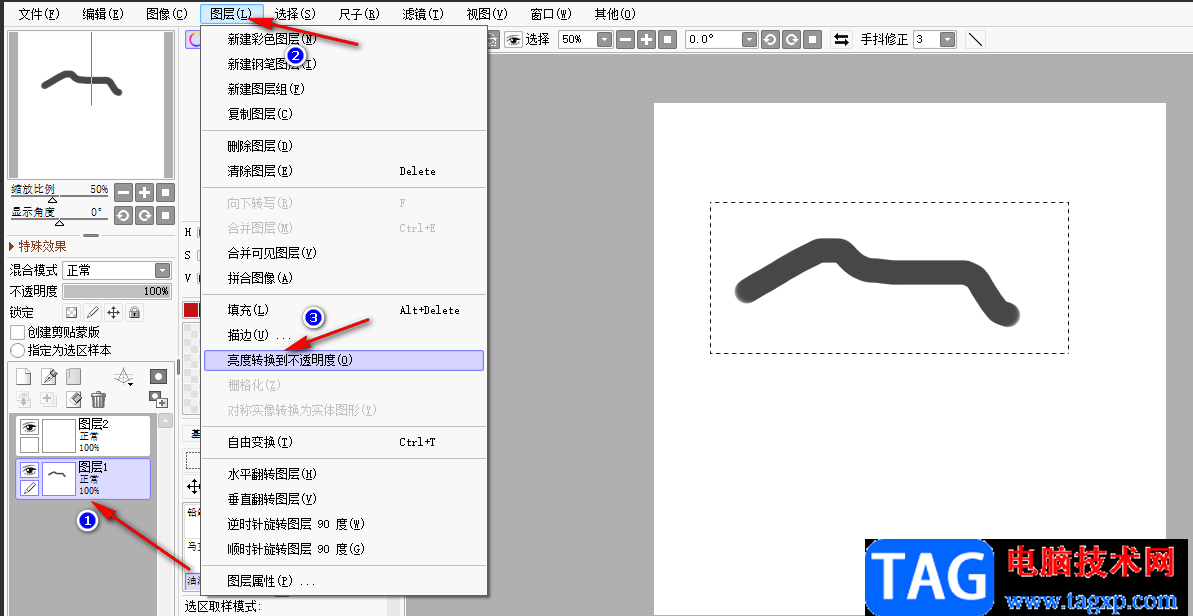Screen dimensions: 1193x616
Task: Hide 图层1 using its eye icon
Action: coord(29,471)
